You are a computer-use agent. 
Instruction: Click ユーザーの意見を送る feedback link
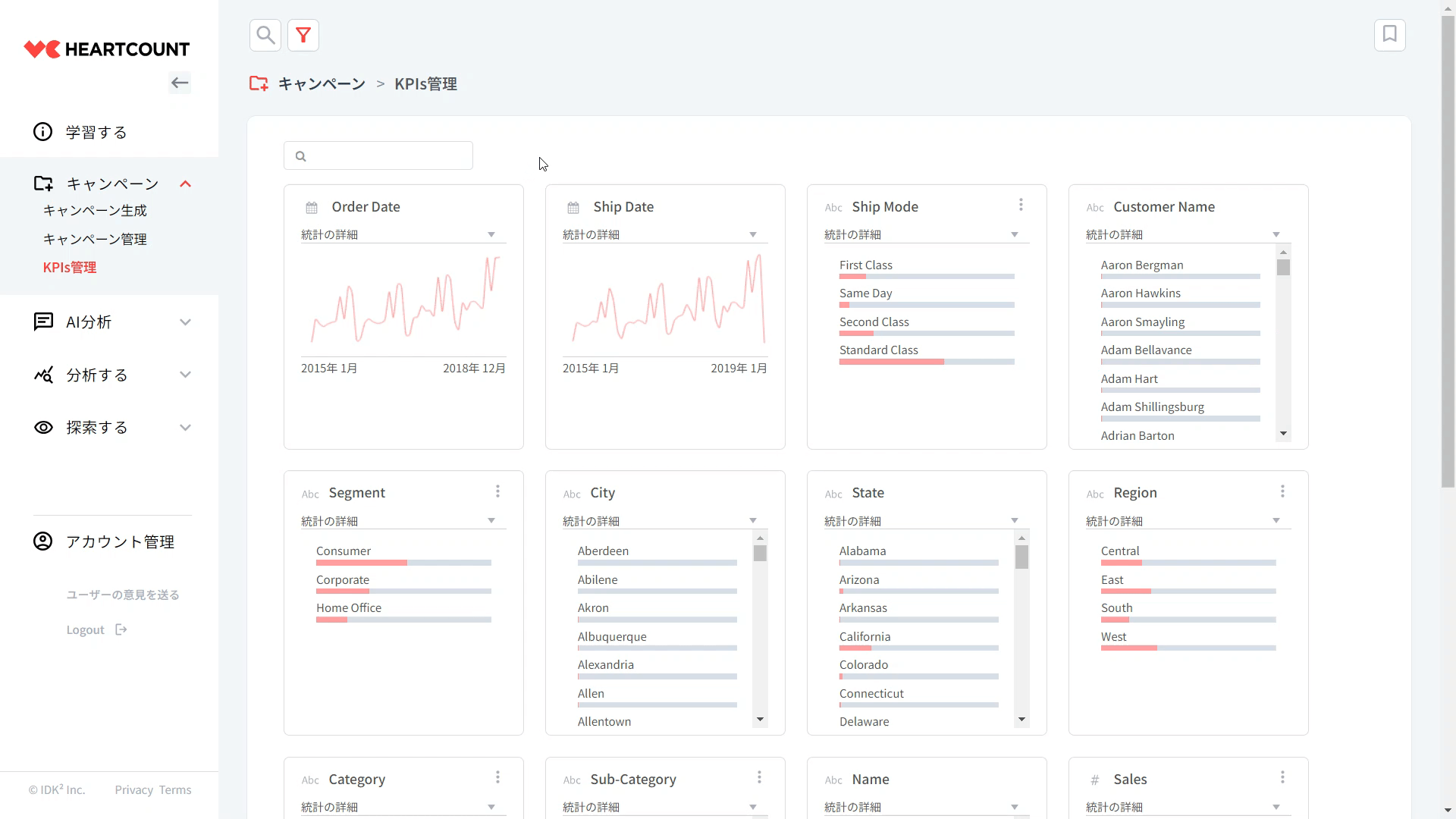(x=122, y=595)
